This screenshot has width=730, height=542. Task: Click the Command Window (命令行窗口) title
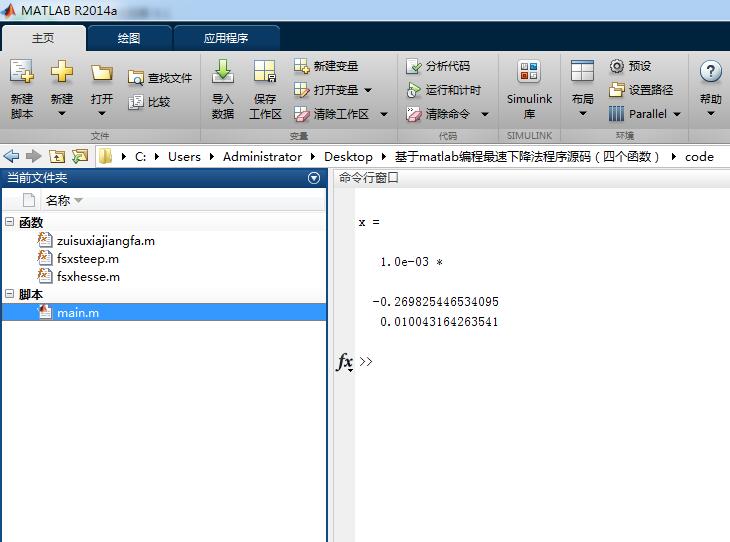pos(368,177)
